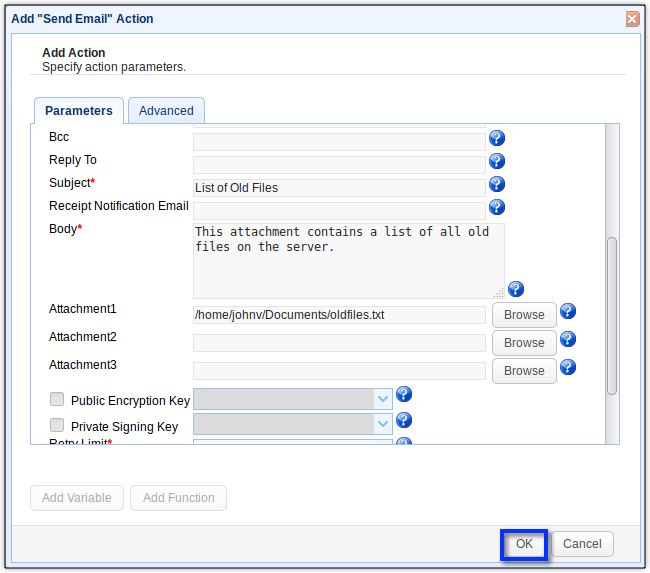Viewport: 650px width, 573px height.
Task: Show help for Receipt Notification Email
Action: (496, 207)
